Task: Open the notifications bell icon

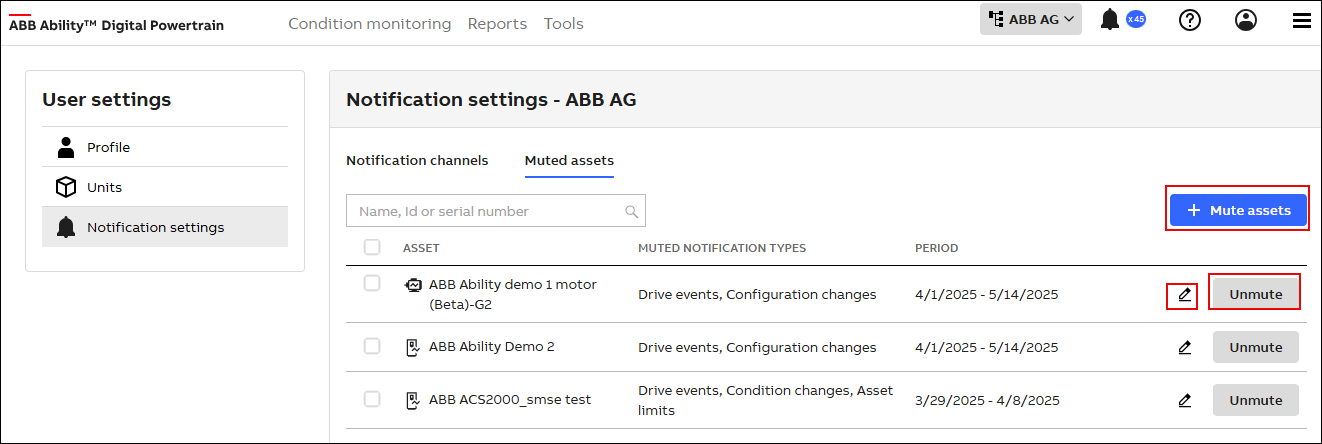Action: (1110, 20)
